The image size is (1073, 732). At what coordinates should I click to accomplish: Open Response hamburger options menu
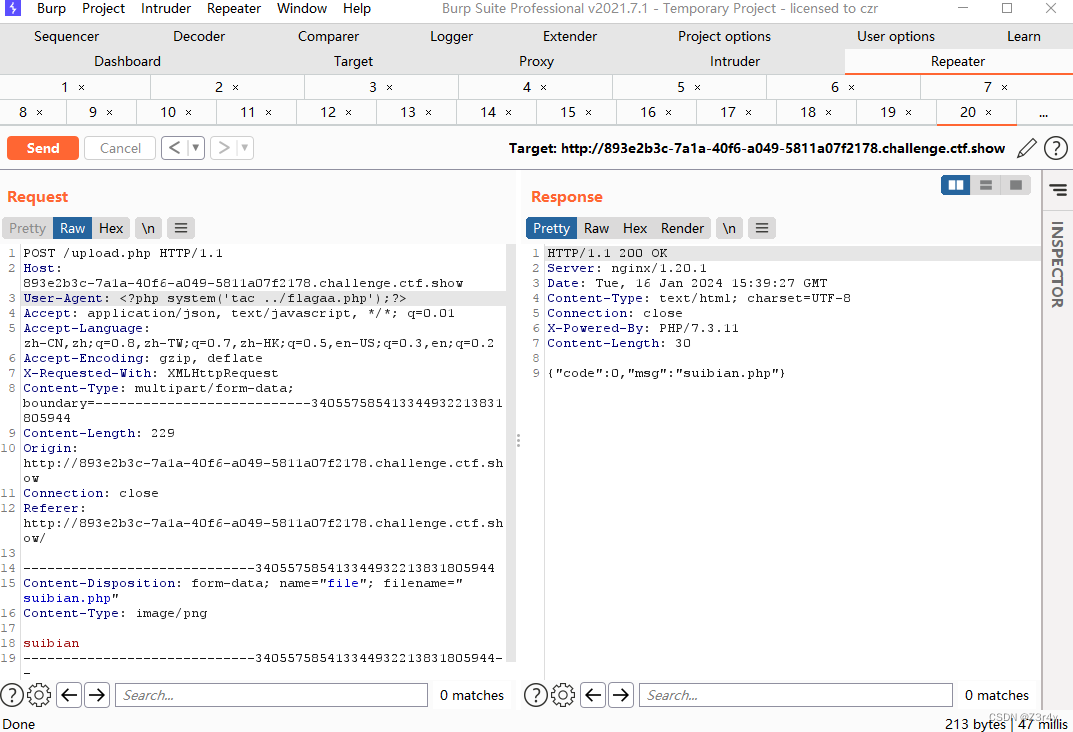point(762,228)
